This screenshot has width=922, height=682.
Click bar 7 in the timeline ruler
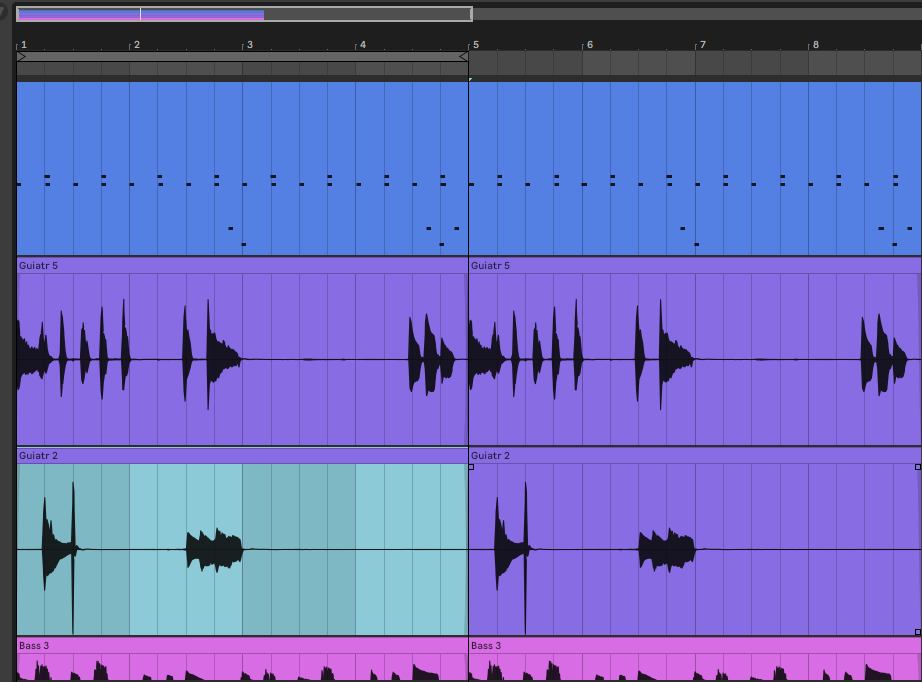702,45
